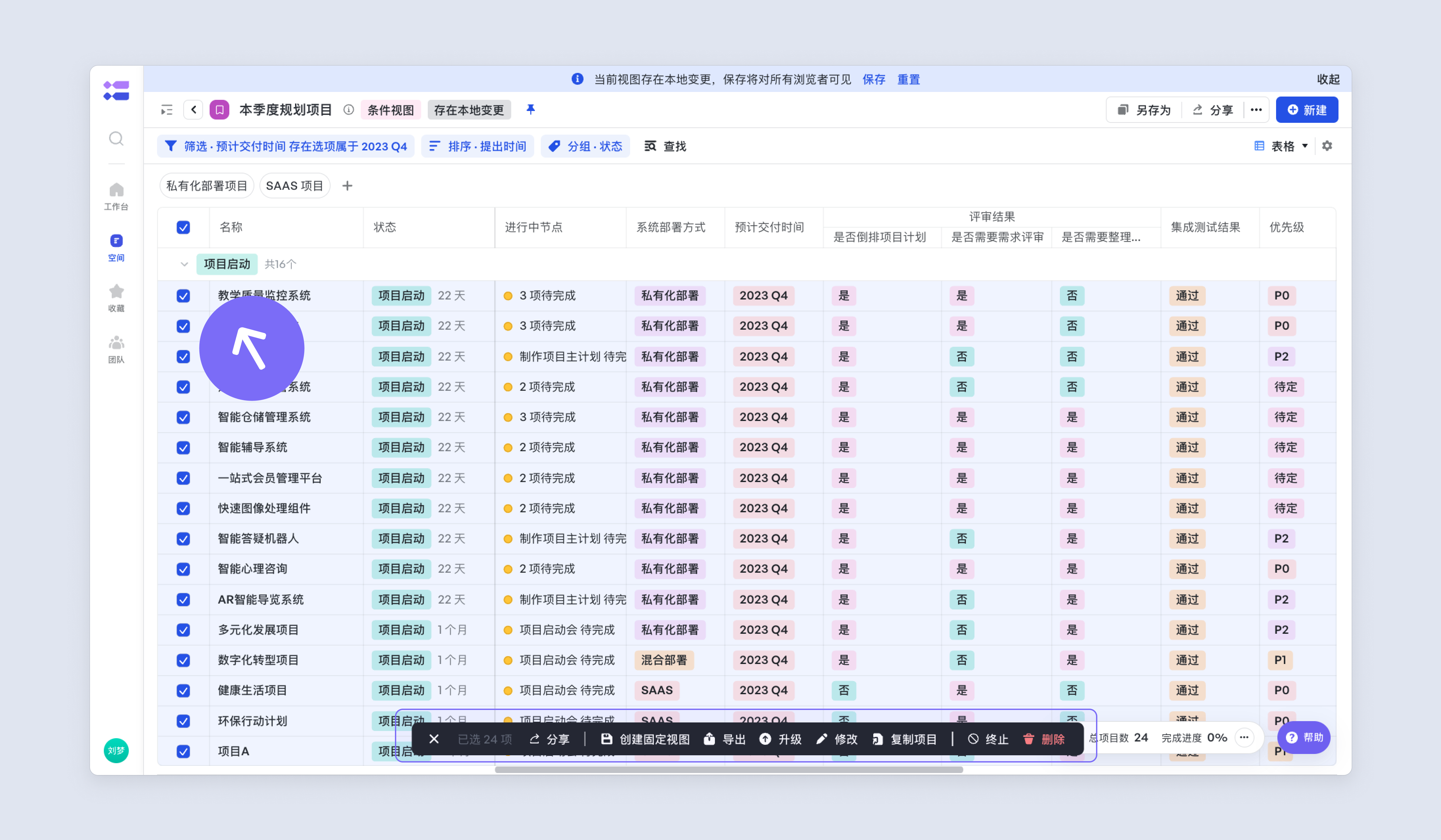The image size is (1441, 840).
Task: Uncheck the select-all header checkbox
Action: [x=183, y=227]
